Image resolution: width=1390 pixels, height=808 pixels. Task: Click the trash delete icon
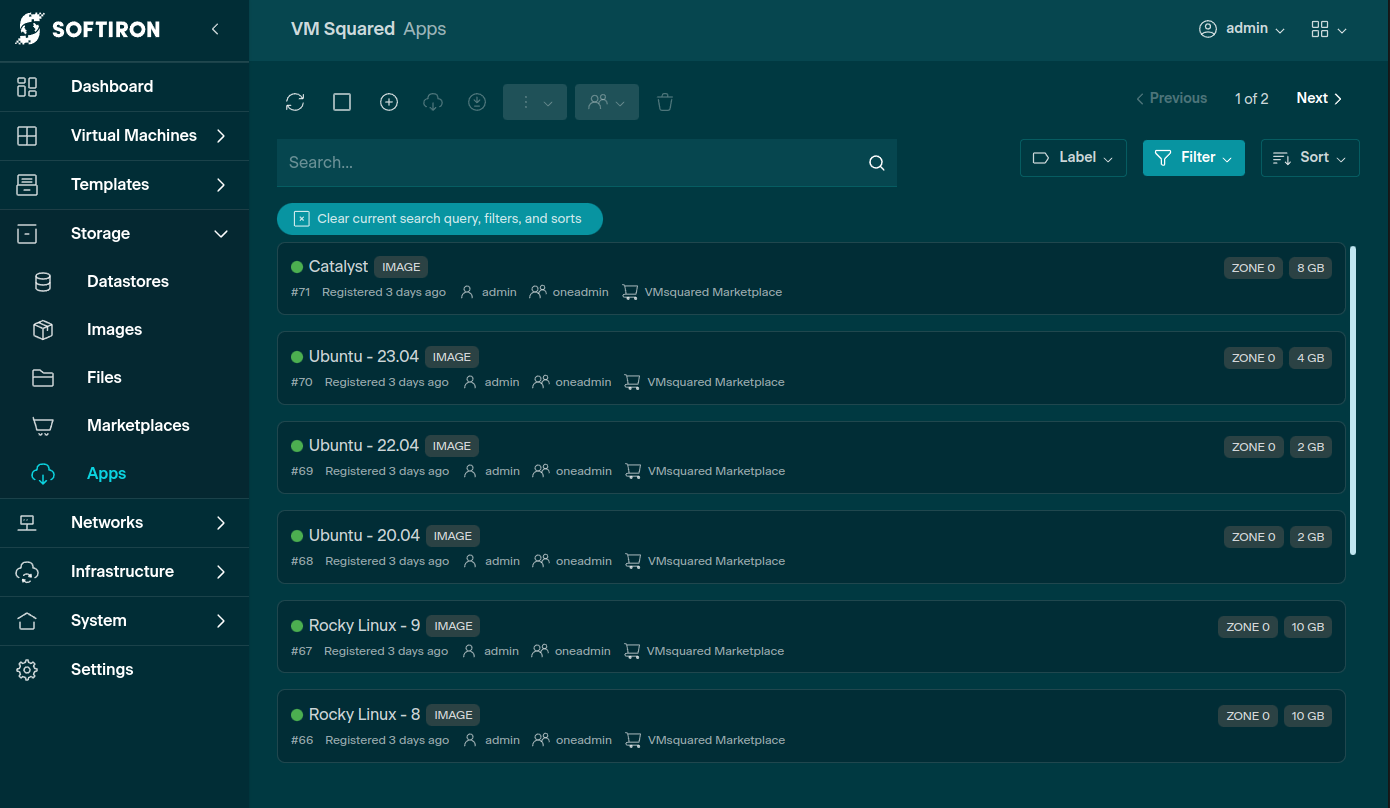point(665,102)
